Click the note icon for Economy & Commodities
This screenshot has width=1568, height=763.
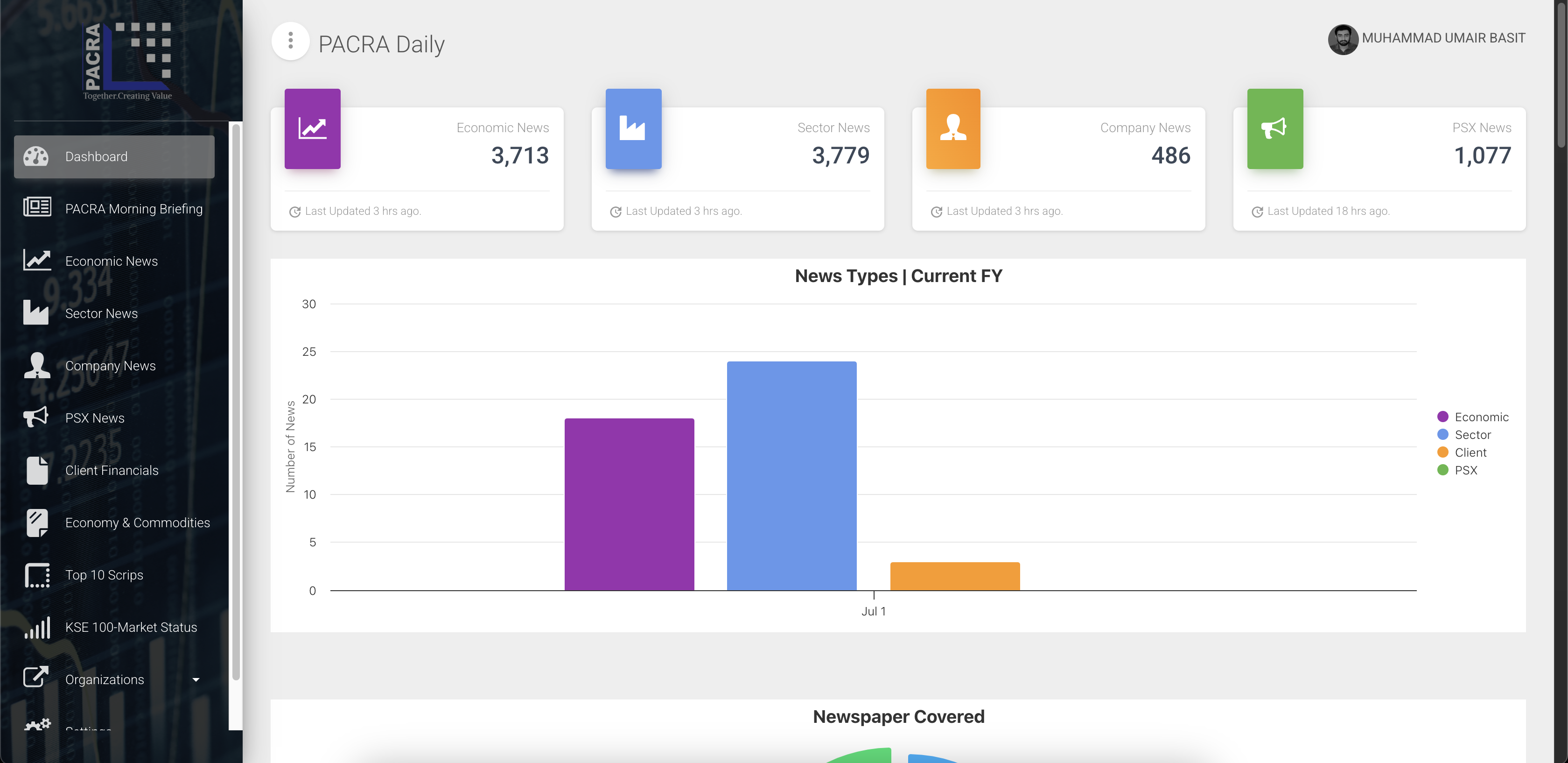(37, 523)
